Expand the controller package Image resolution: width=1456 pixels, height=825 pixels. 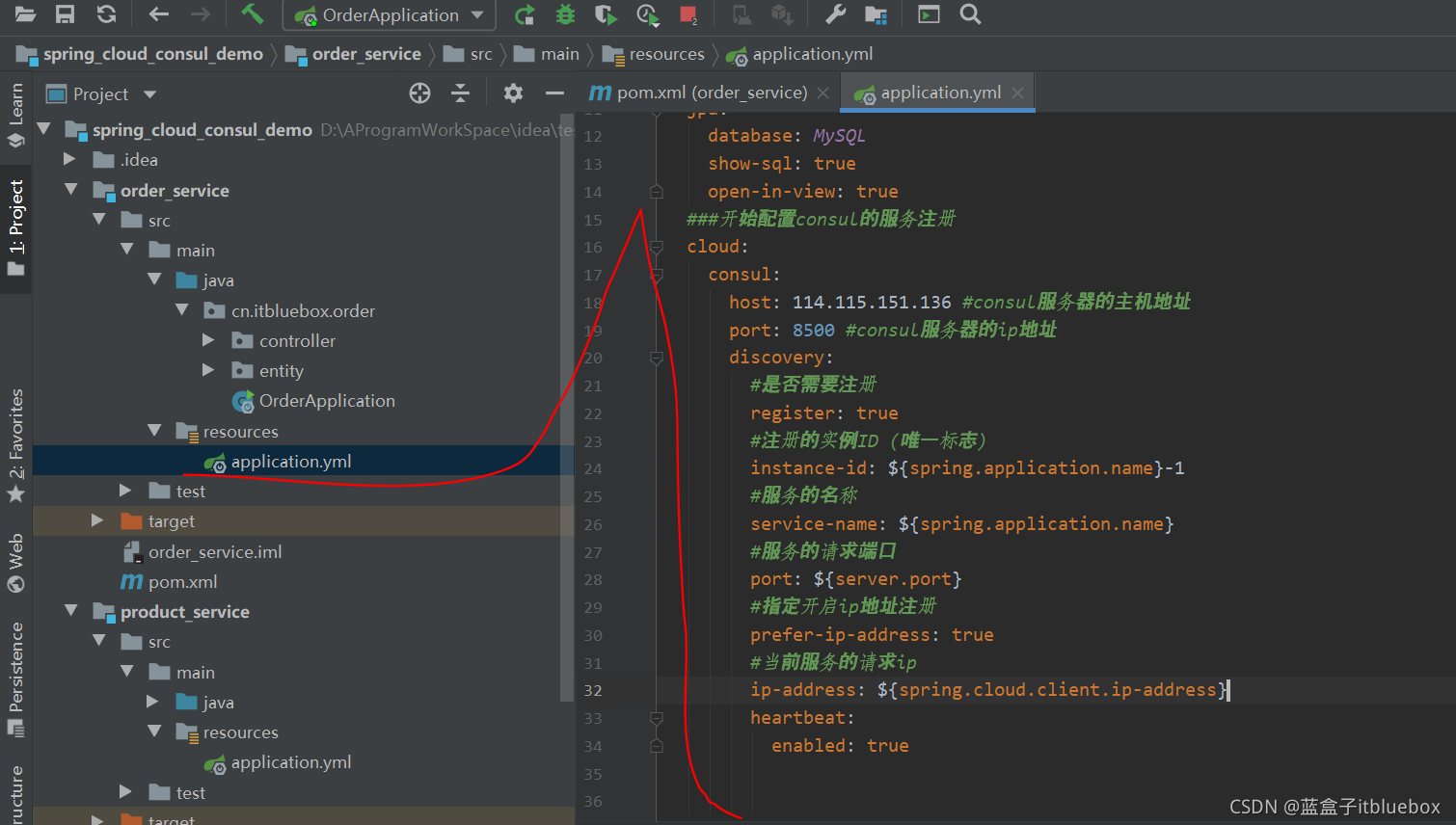[x=208, y=340]
